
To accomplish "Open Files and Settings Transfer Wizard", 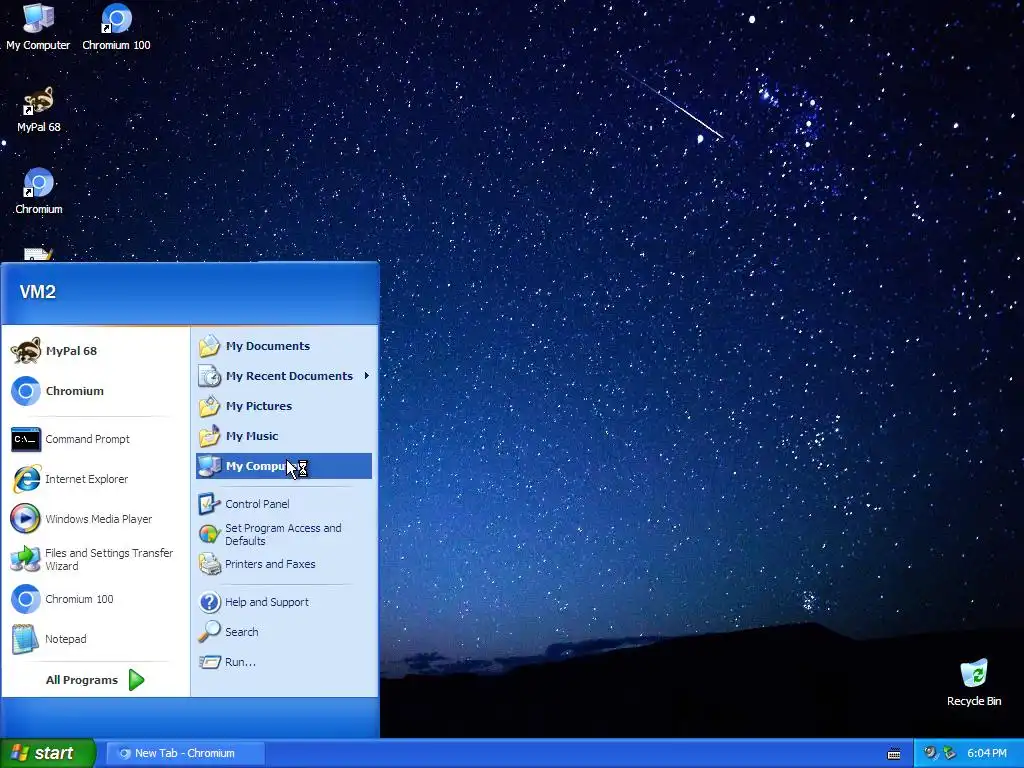I will [95, 559].
